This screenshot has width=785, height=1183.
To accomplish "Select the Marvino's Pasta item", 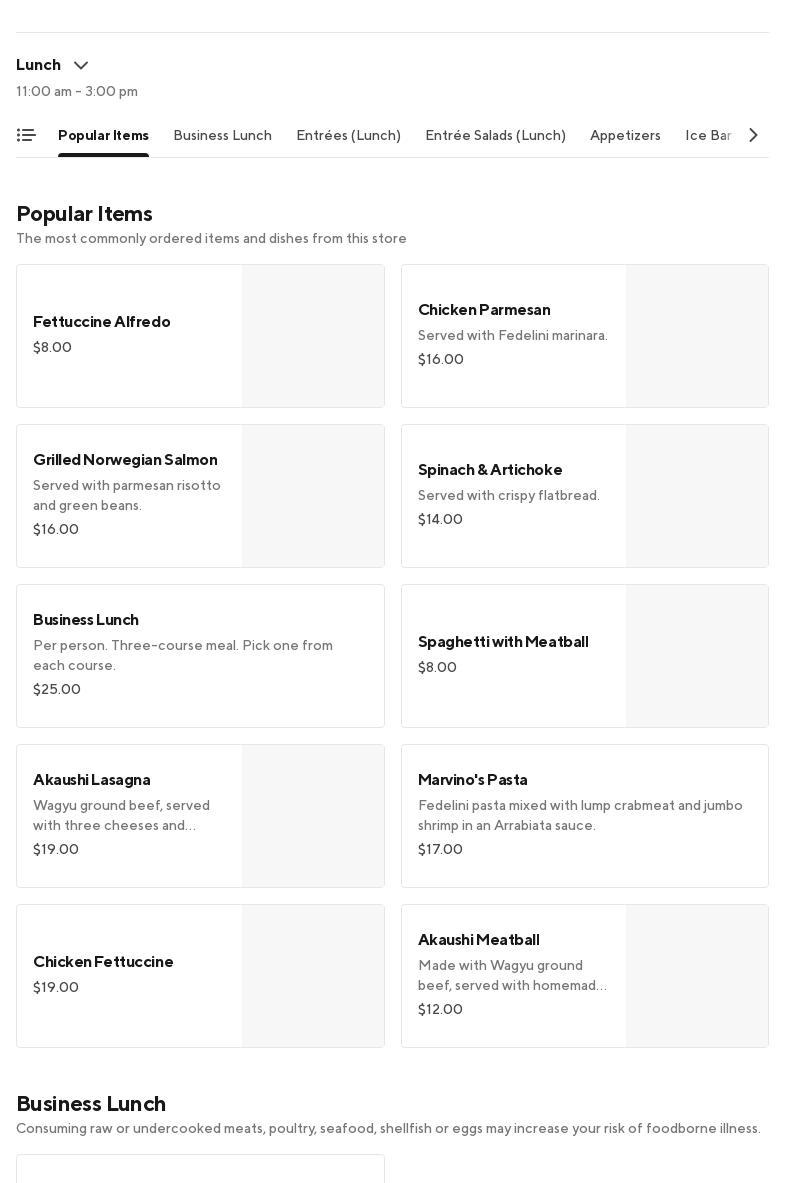I will (x=584, y=815).
